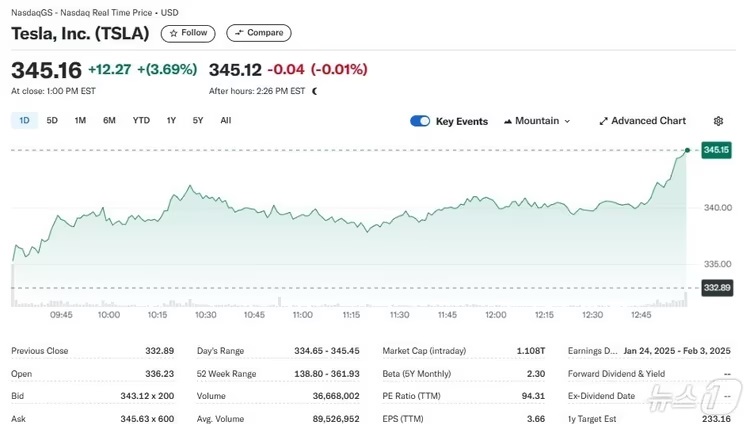Click the Compare chart icon

coord(238,33)
